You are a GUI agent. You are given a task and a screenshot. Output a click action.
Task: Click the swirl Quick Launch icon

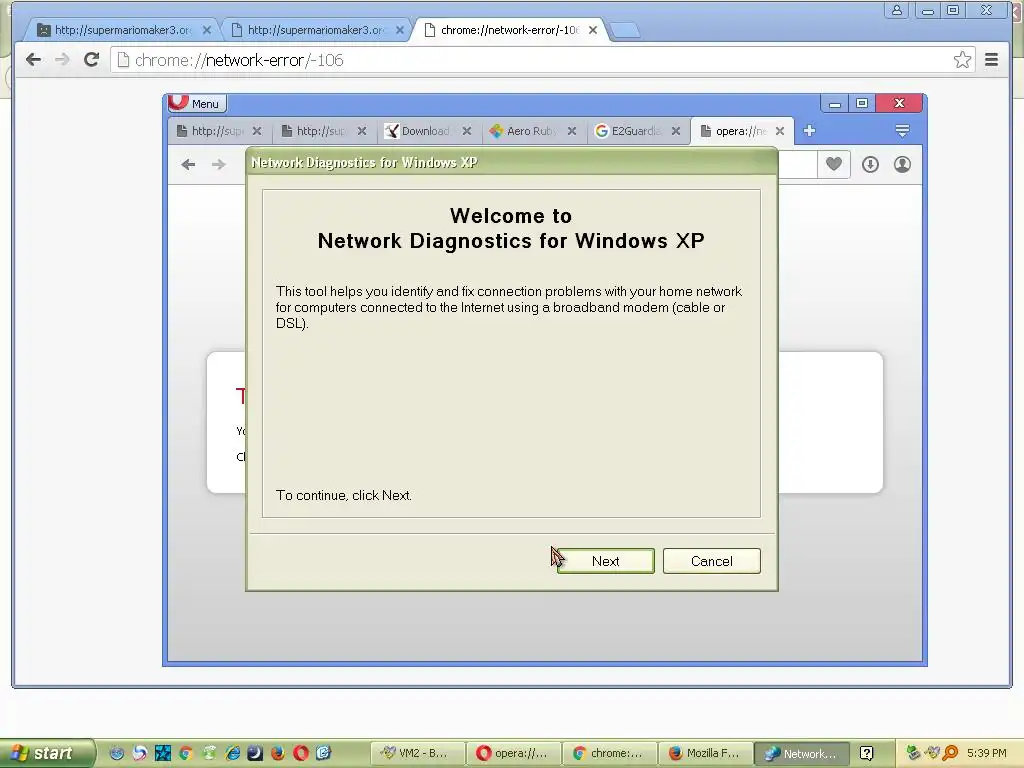[140, 753]
